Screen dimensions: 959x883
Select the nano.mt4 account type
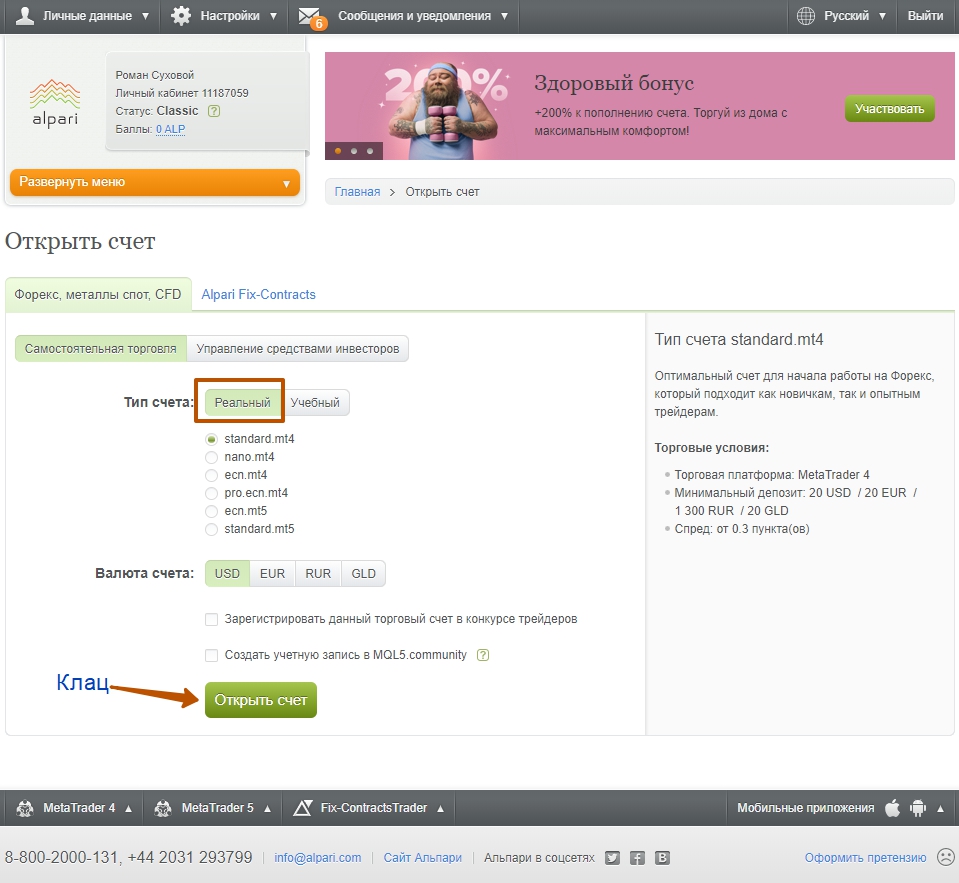coord(211,457)
